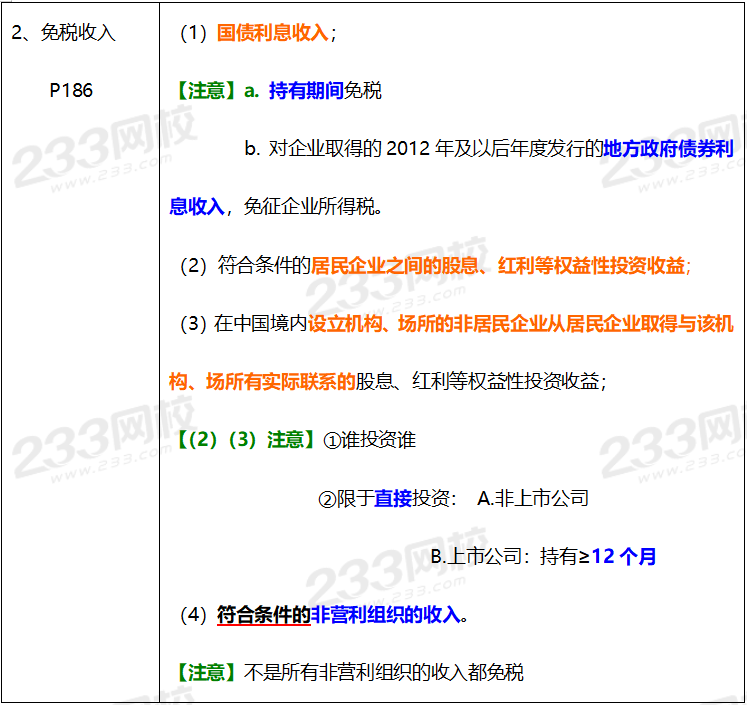This screenshot has width=747, height=705.
Task: Select the "A.非上市公司" option text
Action: (x=533, y=498)
